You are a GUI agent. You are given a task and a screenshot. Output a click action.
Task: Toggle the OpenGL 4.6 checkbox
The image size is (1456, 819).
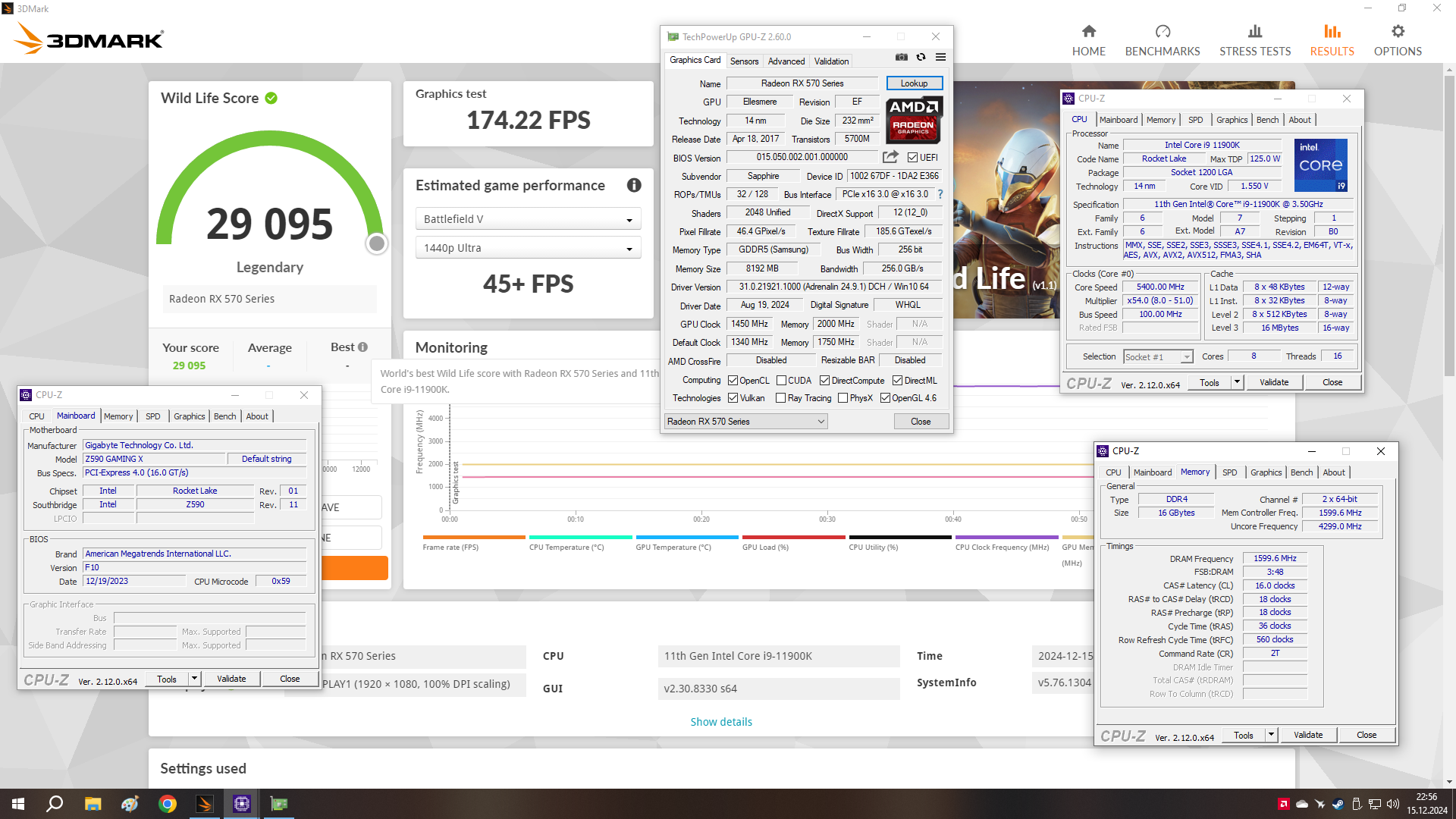885,398
